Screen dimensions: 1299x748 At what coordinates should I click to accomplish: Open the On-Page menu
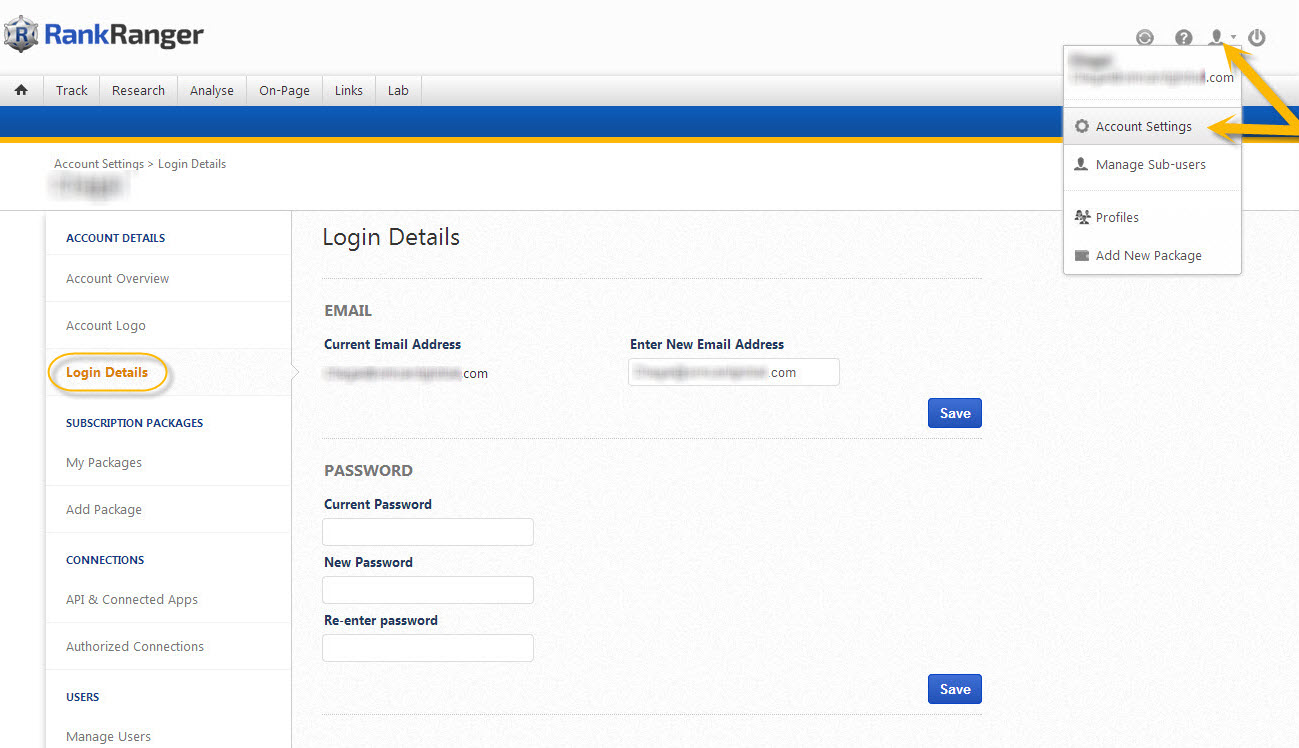[285, 90]
